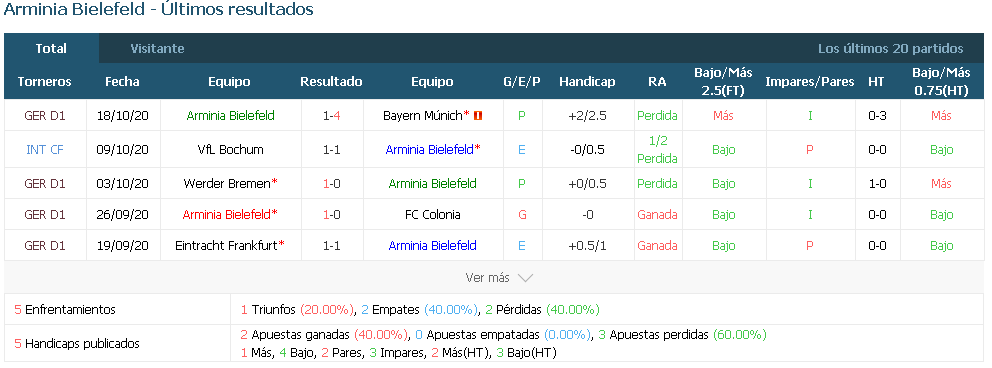Open the 1-1 result against VfL Bochum
The width and height of the screenshot is (992, 368).
point(332,150)
